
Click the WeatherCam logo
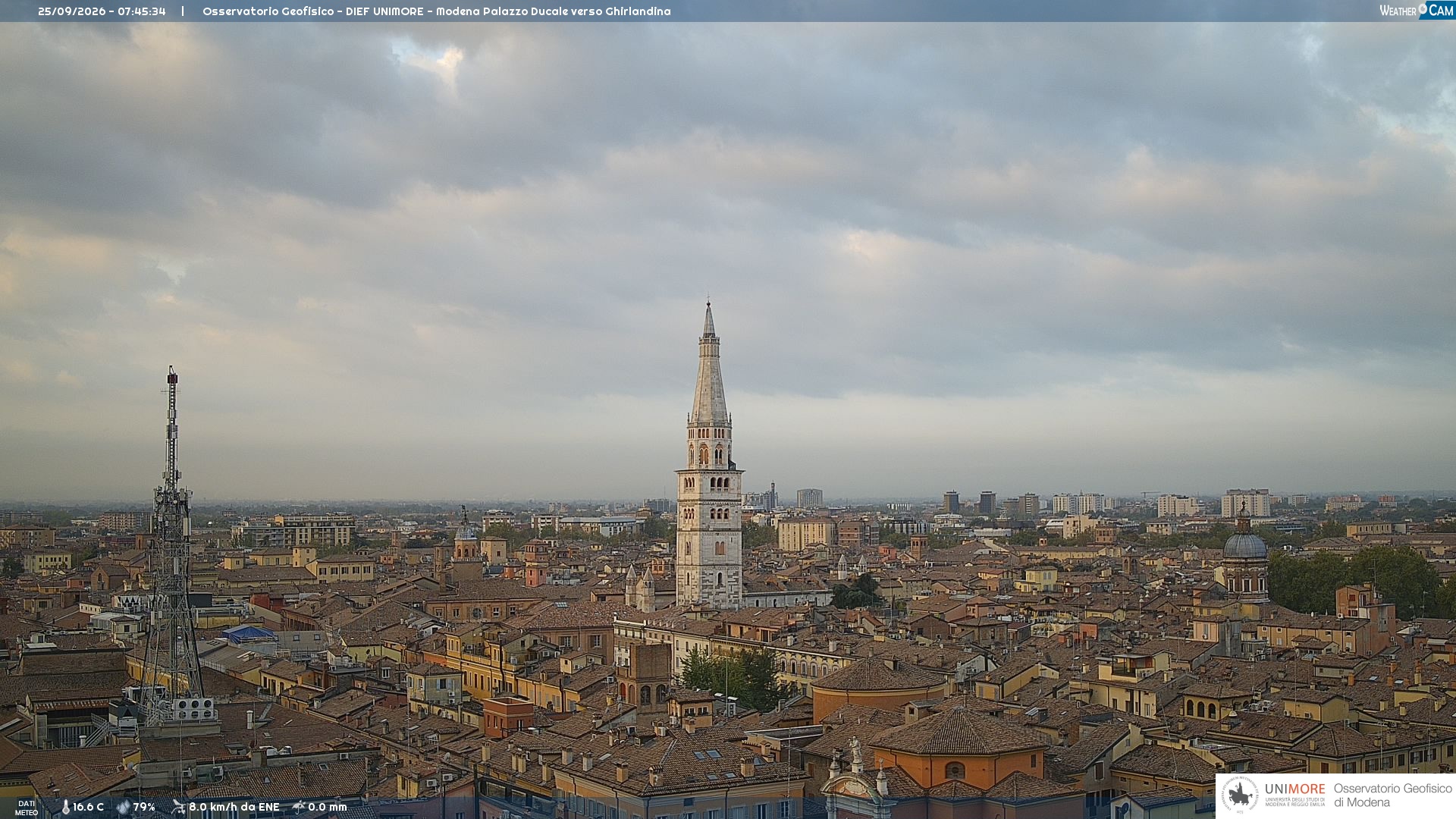point(1417,11)
